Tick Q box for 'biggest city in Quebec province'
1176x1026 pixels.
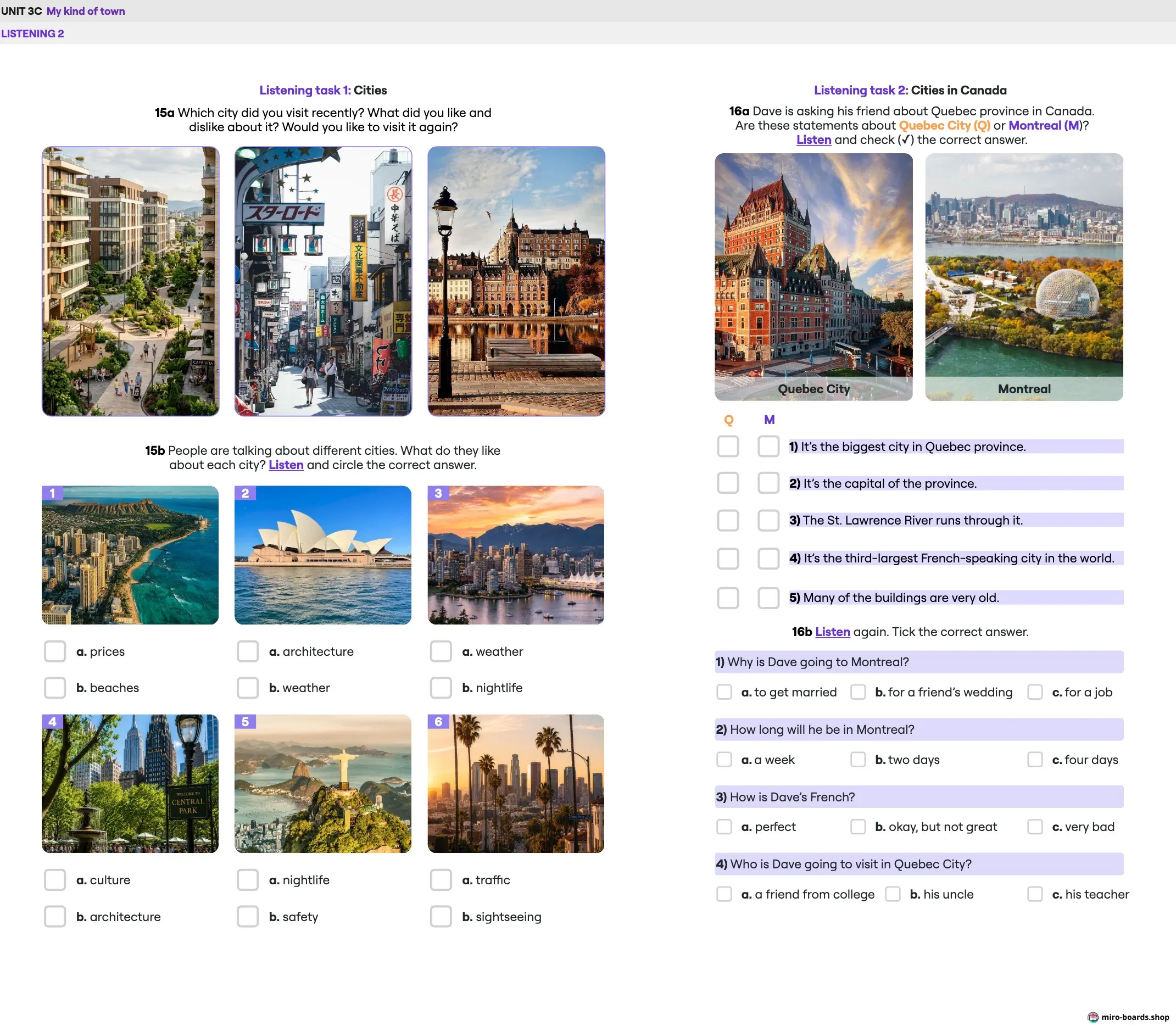click(x=728, y=447)
